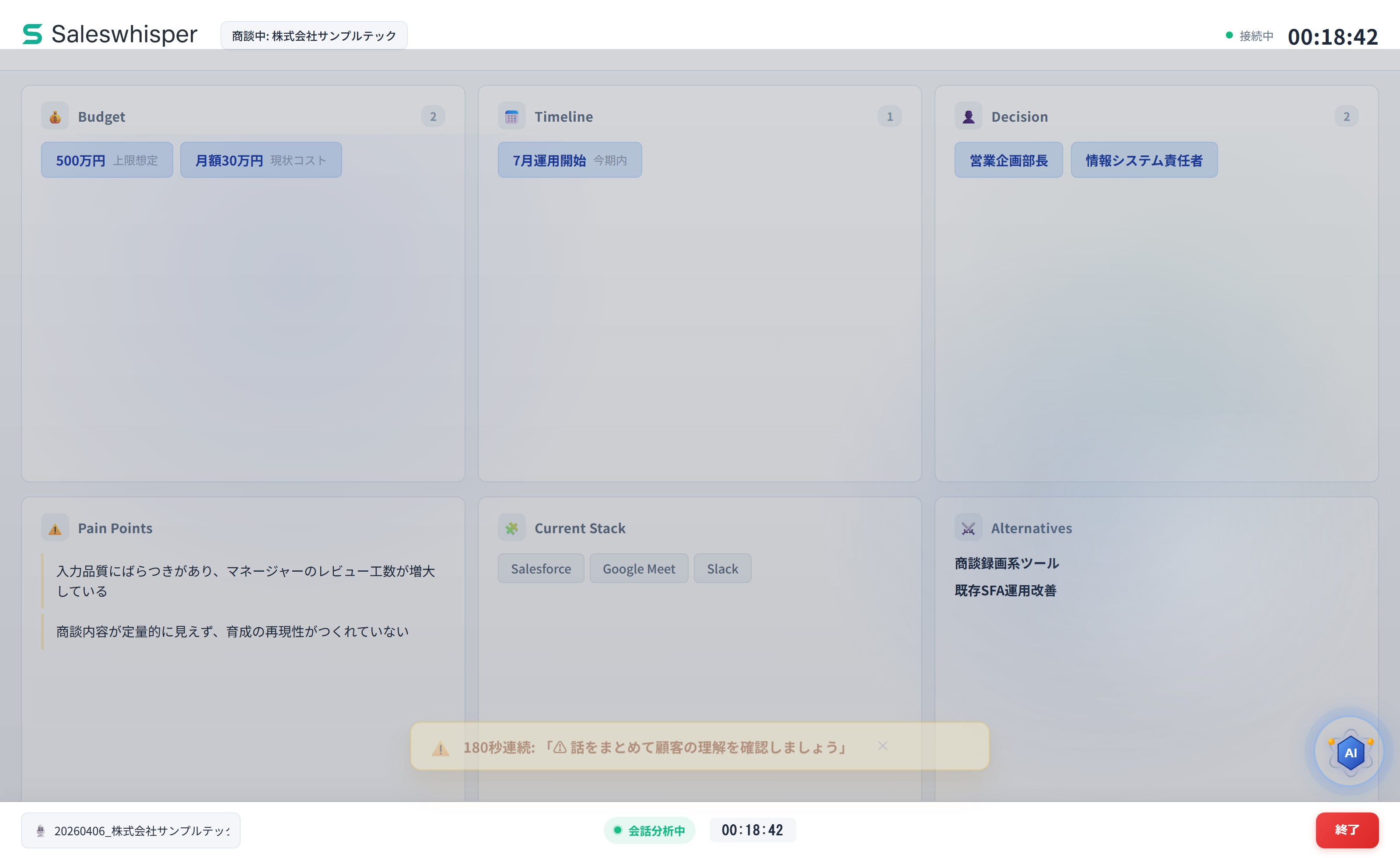1400x858 pixels.
Task: Open the floating AI assistant button
Action: pyautogui.click(x=1350, y=752)
